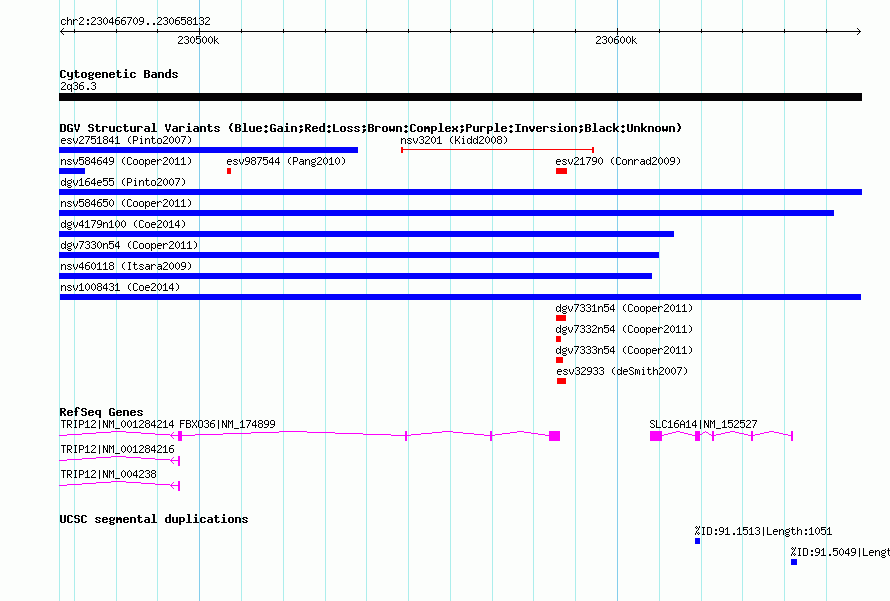Select the dgv164e55 (Pinto2007) blue bar
This screenshot has width=890, height=601.
pos(460,192)
